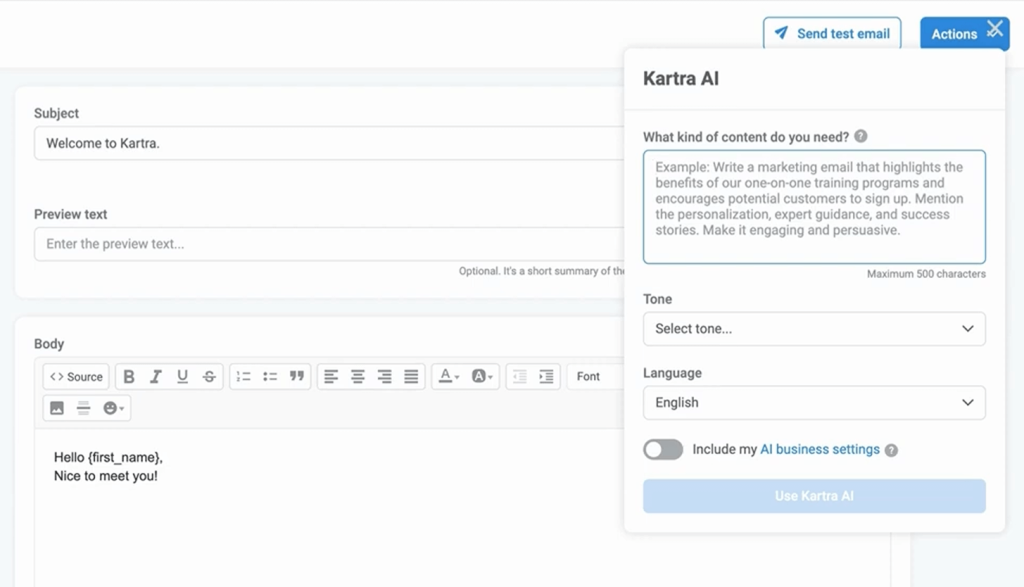Viewport: 1024px width, 587px height.
Task: Select the Bold formatting icon
Action: (x=129, y=377)
